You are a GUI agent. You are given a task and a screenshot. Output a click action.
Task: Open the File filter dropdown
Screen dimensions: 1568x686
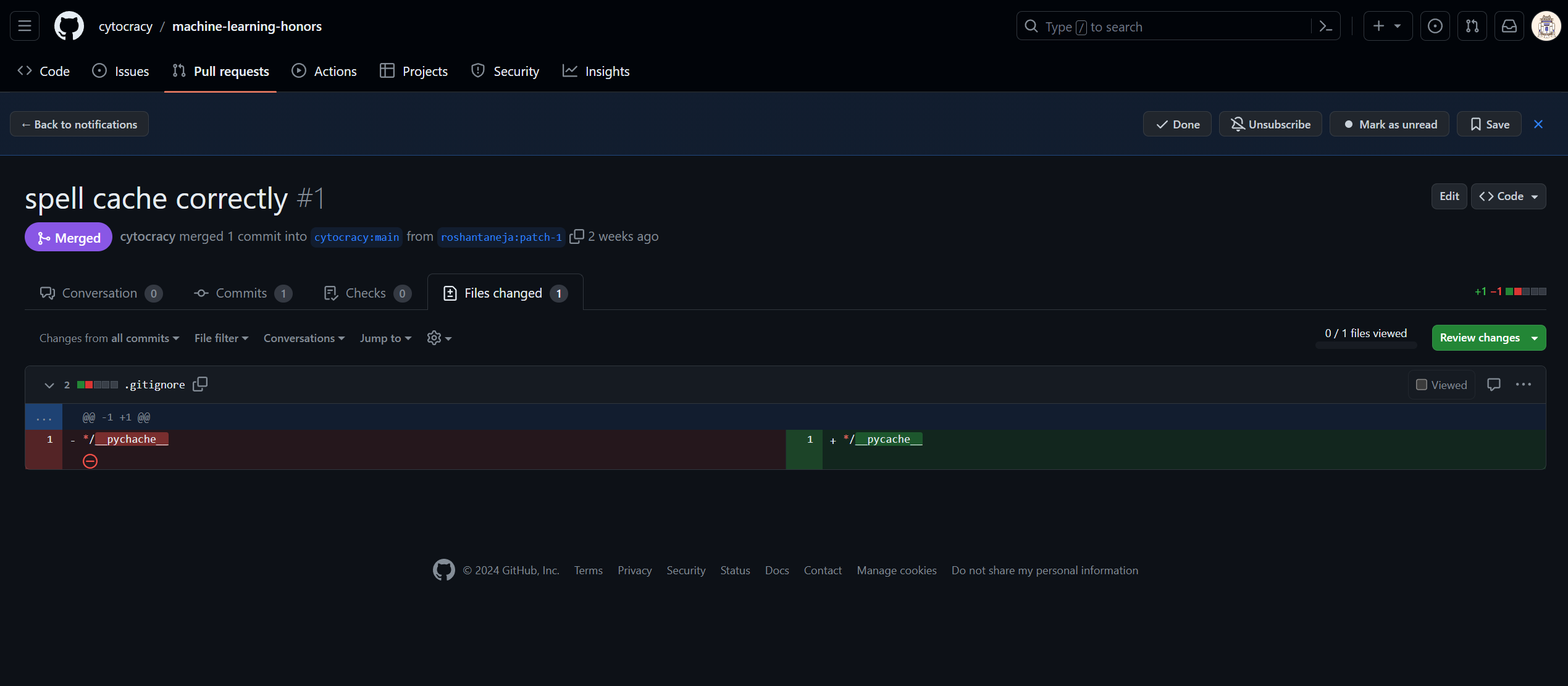(x=221, y=338)
